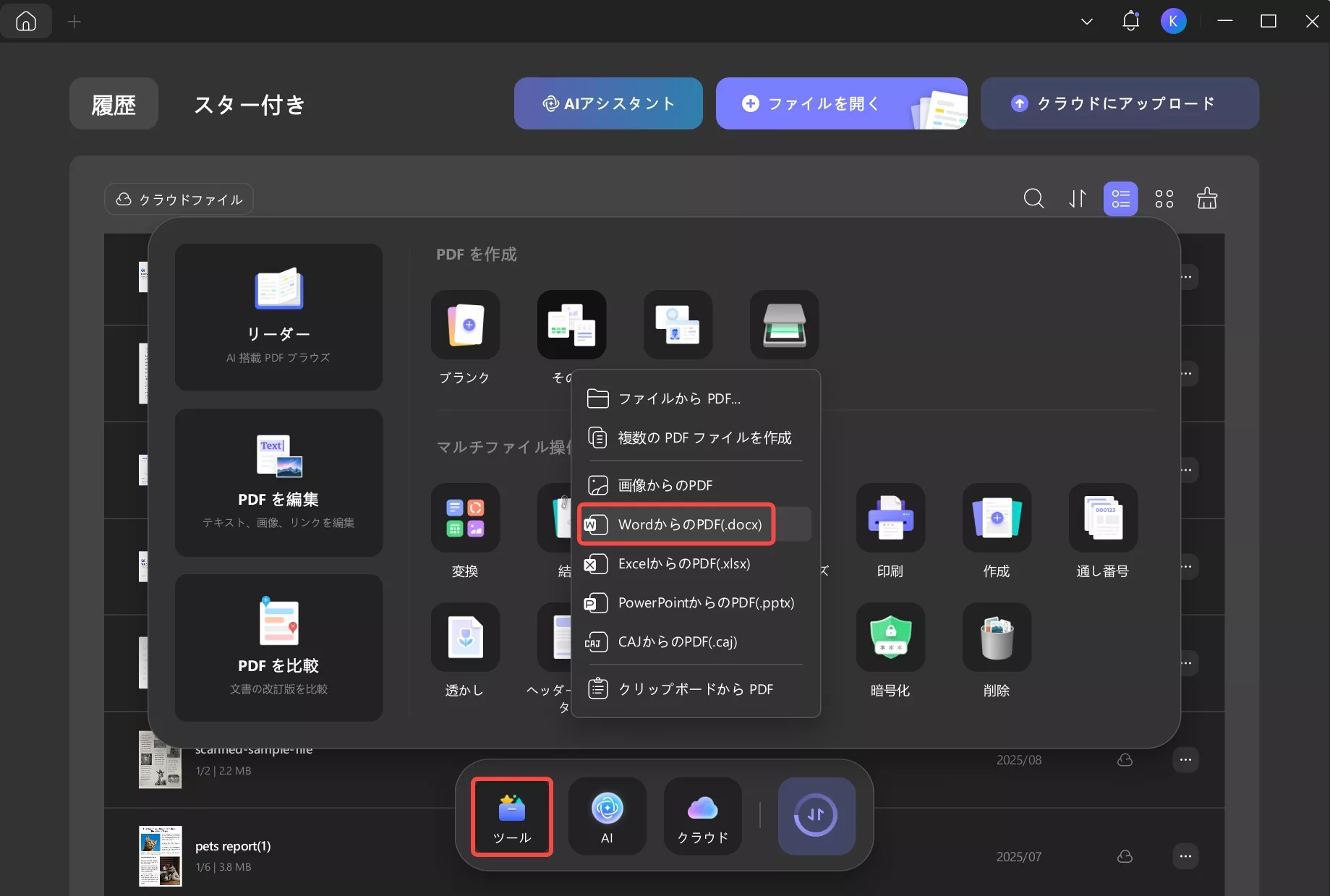
Task: Open the notifications bell
Action: point(1130,21)
